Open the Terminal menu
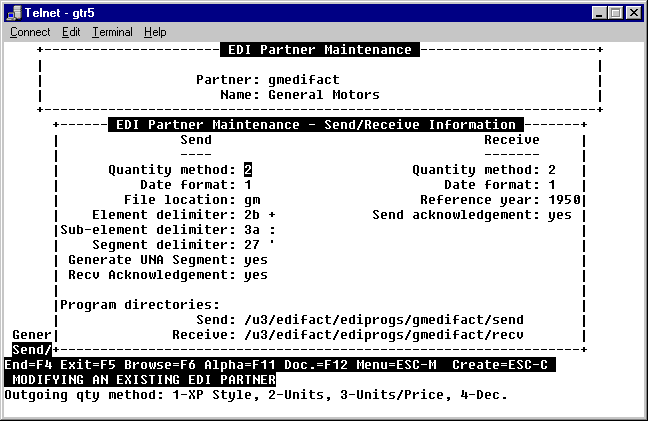 tap(112, 32)
